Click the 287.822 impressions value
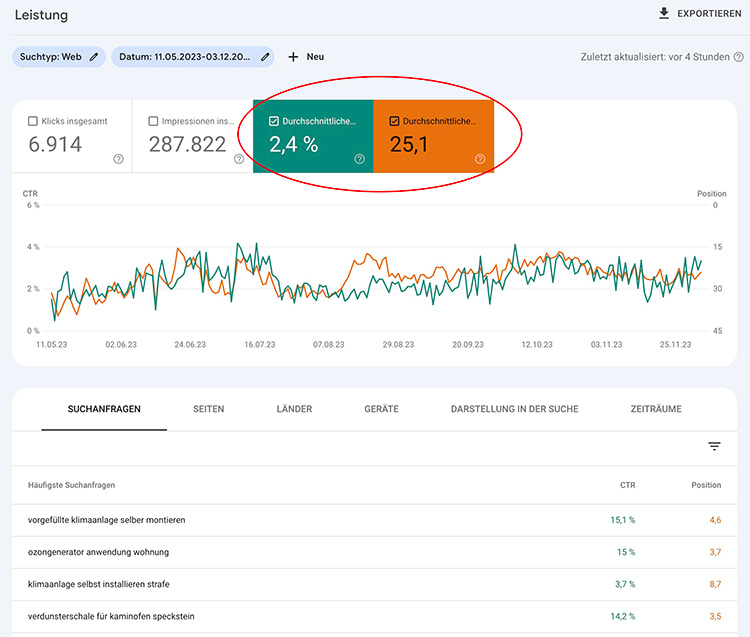 (x=188, y=144)
